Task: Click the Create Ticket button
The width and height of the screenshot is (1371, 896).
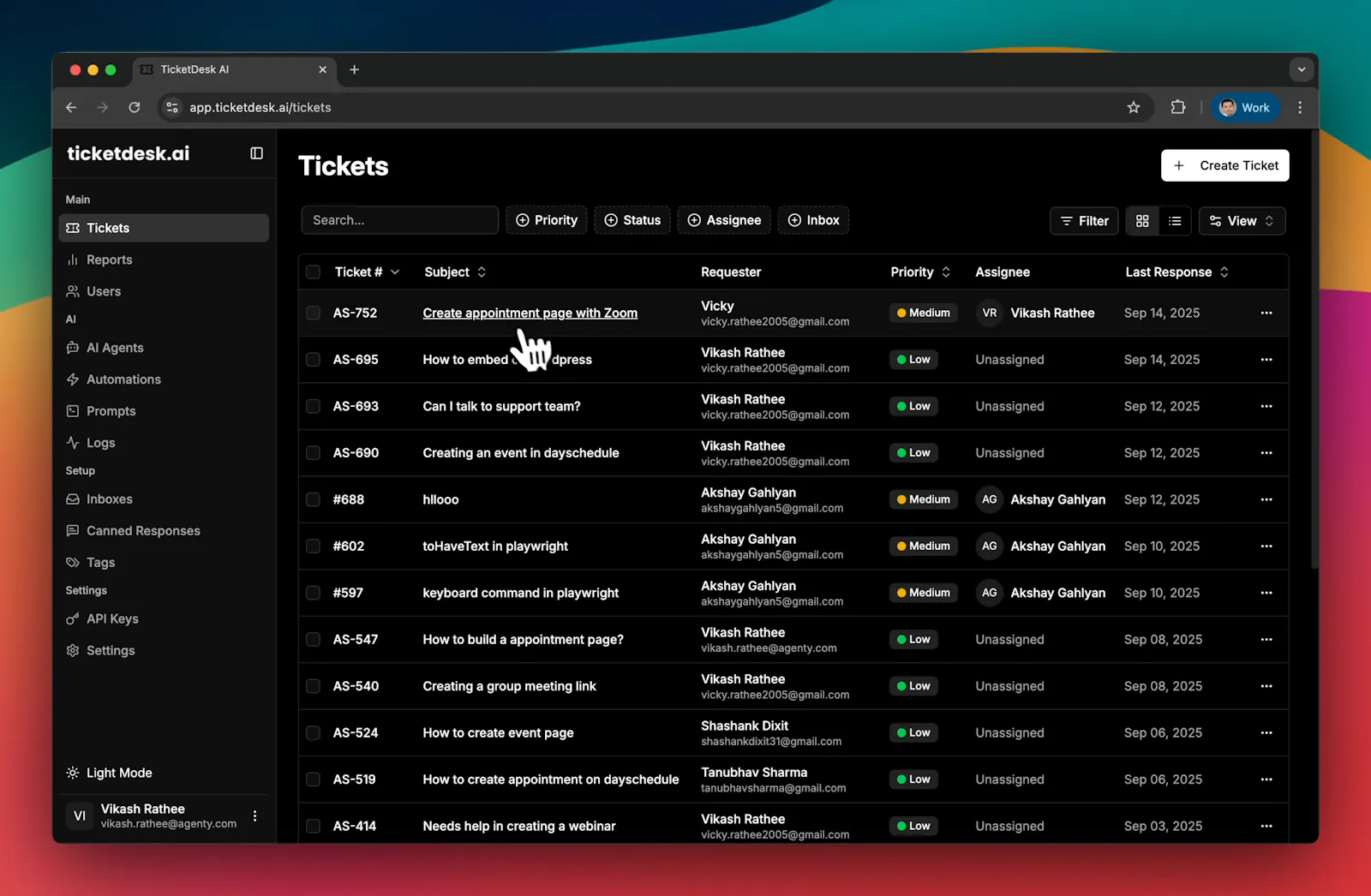Action: [1225, 165]
